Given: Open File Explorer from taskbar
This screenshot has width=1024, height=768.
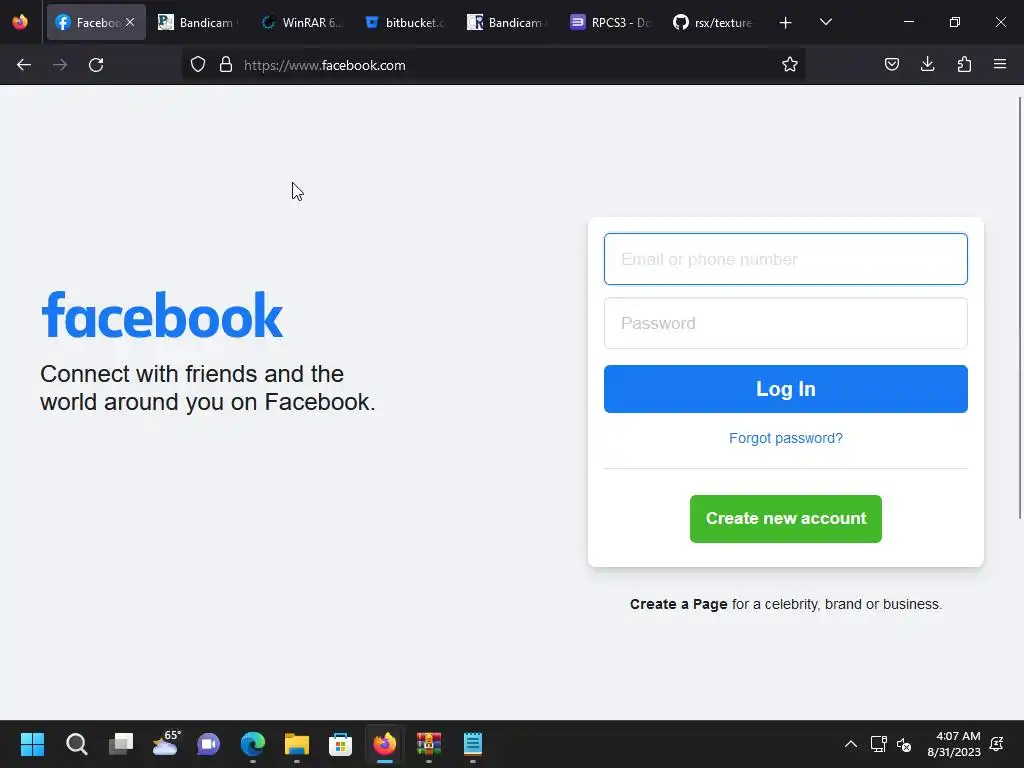Looking at the screenshot, I should 296,744.
